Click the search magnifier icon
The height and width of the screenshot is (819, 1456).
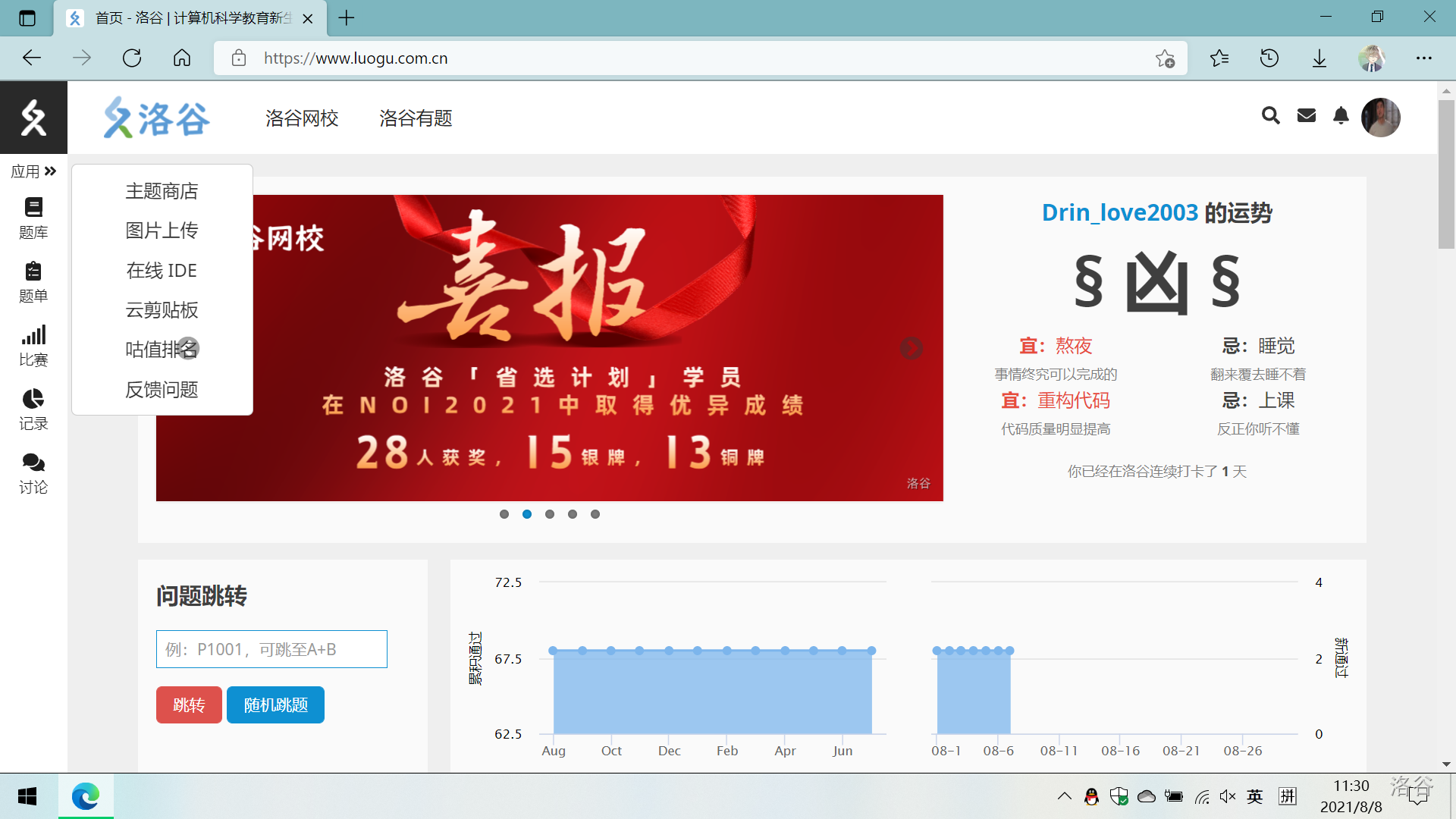click(1271, 115)
